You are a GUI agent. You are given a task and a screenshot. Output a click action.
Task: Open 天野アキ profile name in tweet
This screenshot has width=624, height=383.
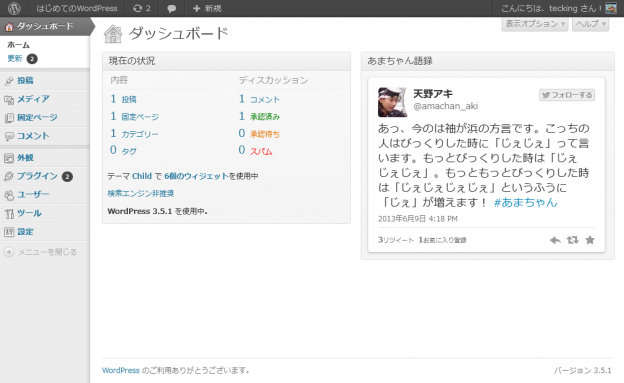pos(433,94)
